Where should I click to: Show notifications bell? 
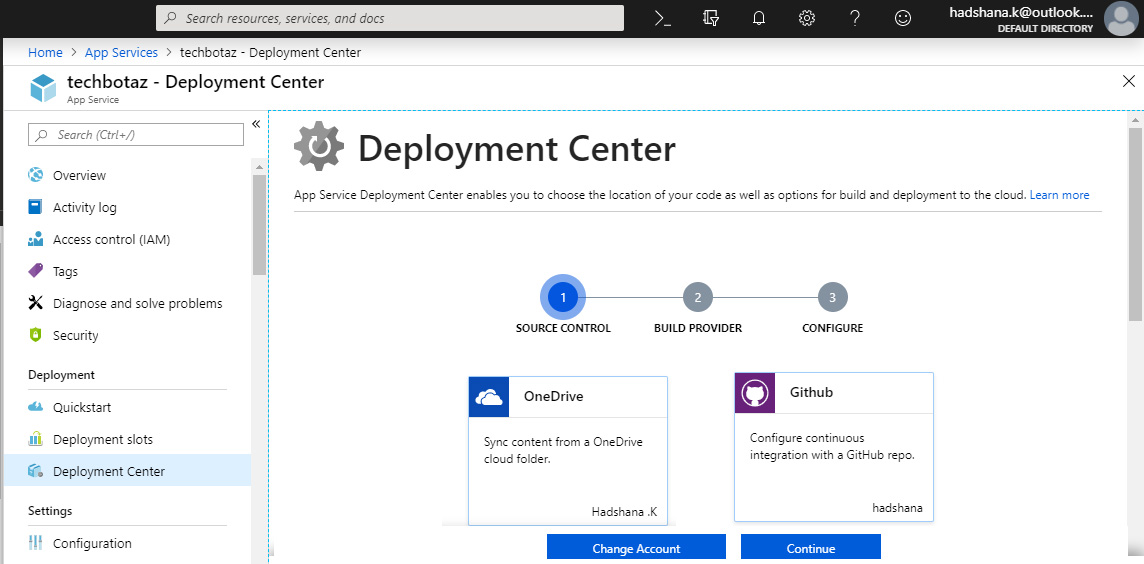coord(759,18)
